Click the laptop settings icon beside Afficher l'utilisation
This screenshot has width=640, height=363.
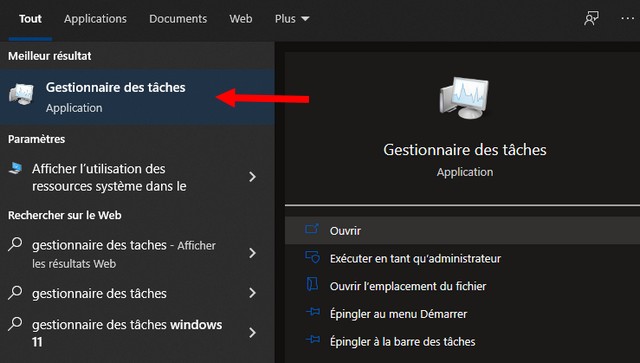point(16,168)
